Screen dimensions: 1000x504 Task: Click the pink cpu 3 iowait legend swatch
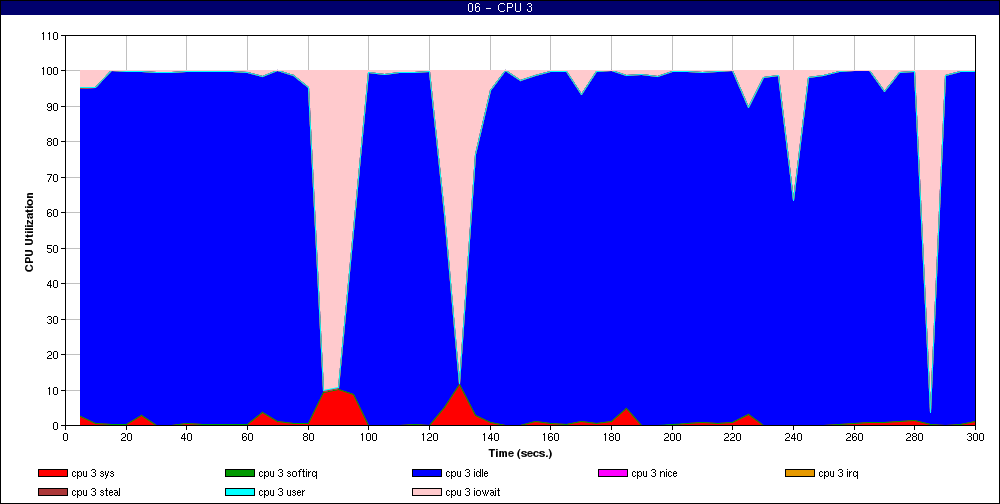coord(427,493)
